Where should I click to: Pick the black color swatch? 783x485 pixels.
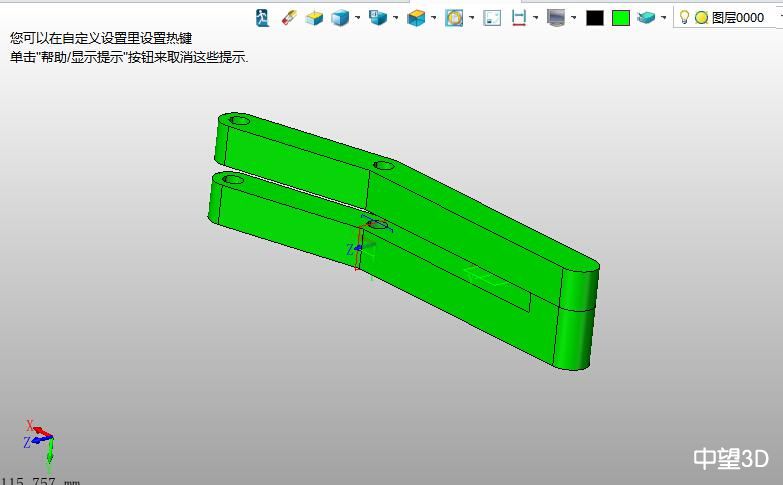tap(595, 17)
